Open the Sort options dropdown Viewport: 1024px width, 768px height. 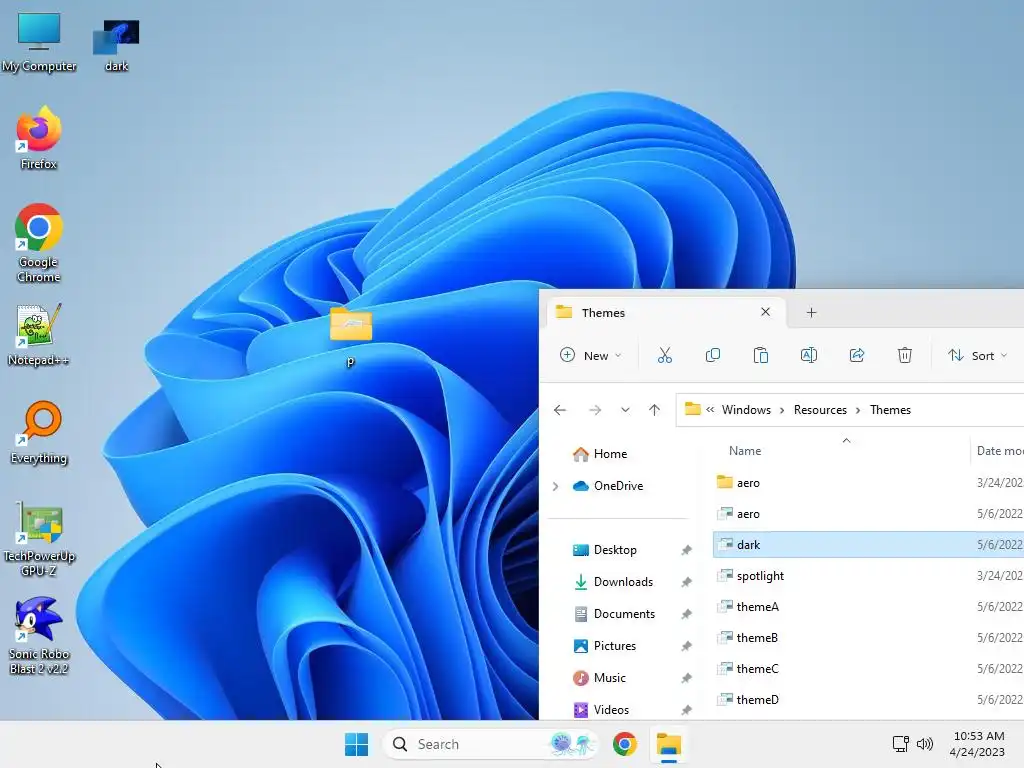point(978,355)
